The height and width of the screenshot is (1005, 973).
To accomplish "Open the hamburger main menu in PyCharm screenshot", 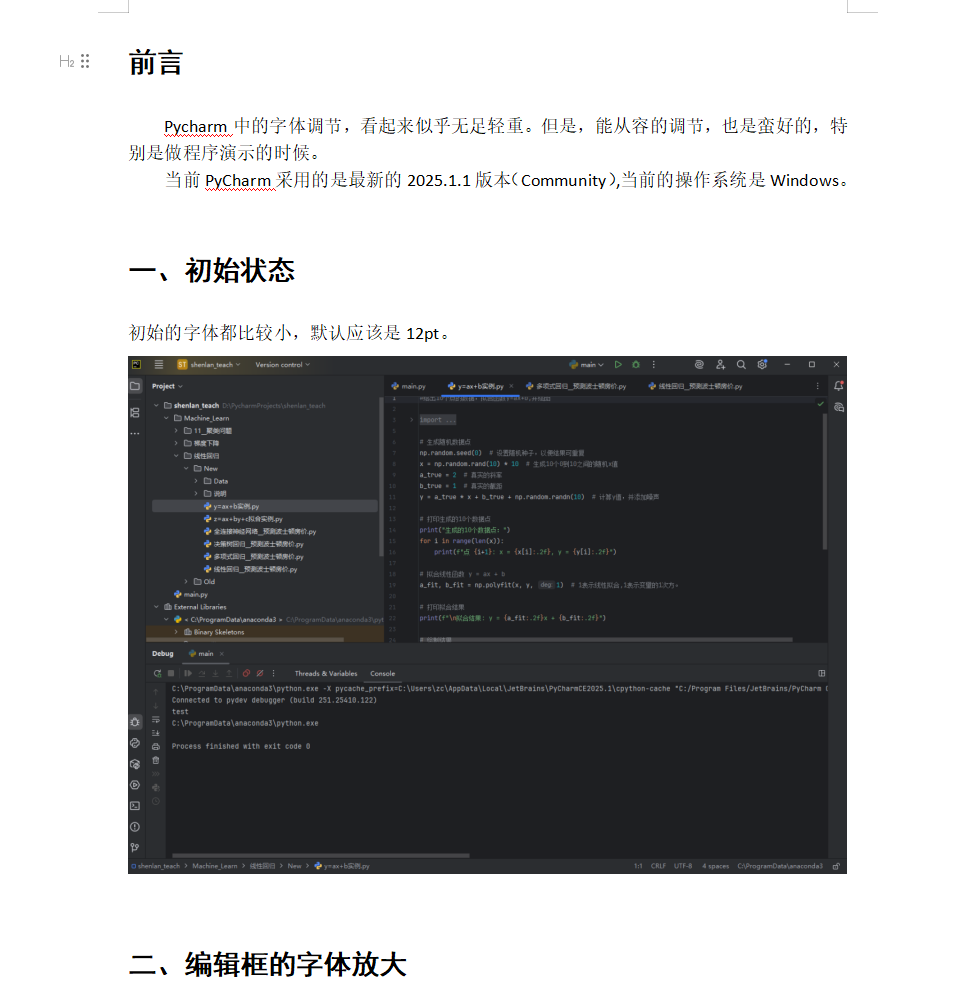I will click(158, 365).
